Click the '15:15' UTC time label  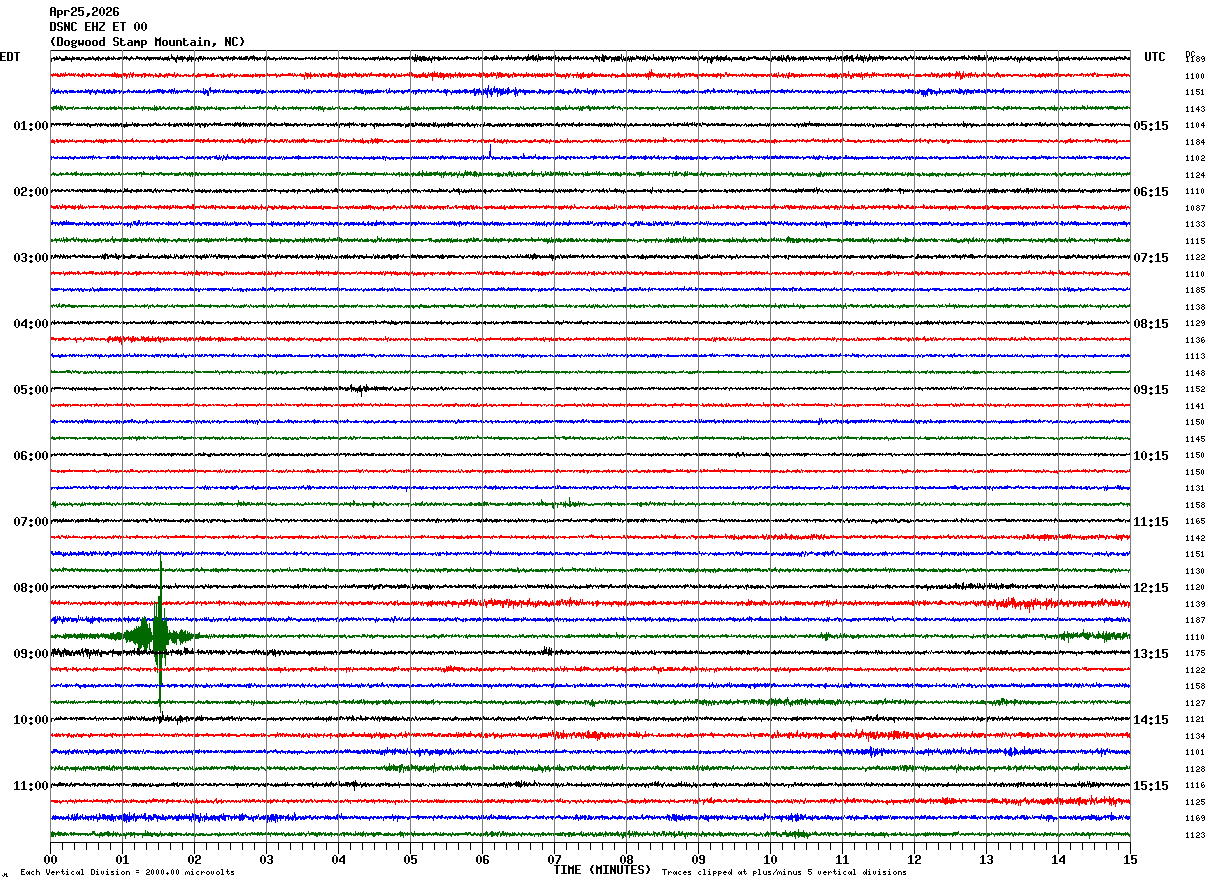pos(1150,786)
